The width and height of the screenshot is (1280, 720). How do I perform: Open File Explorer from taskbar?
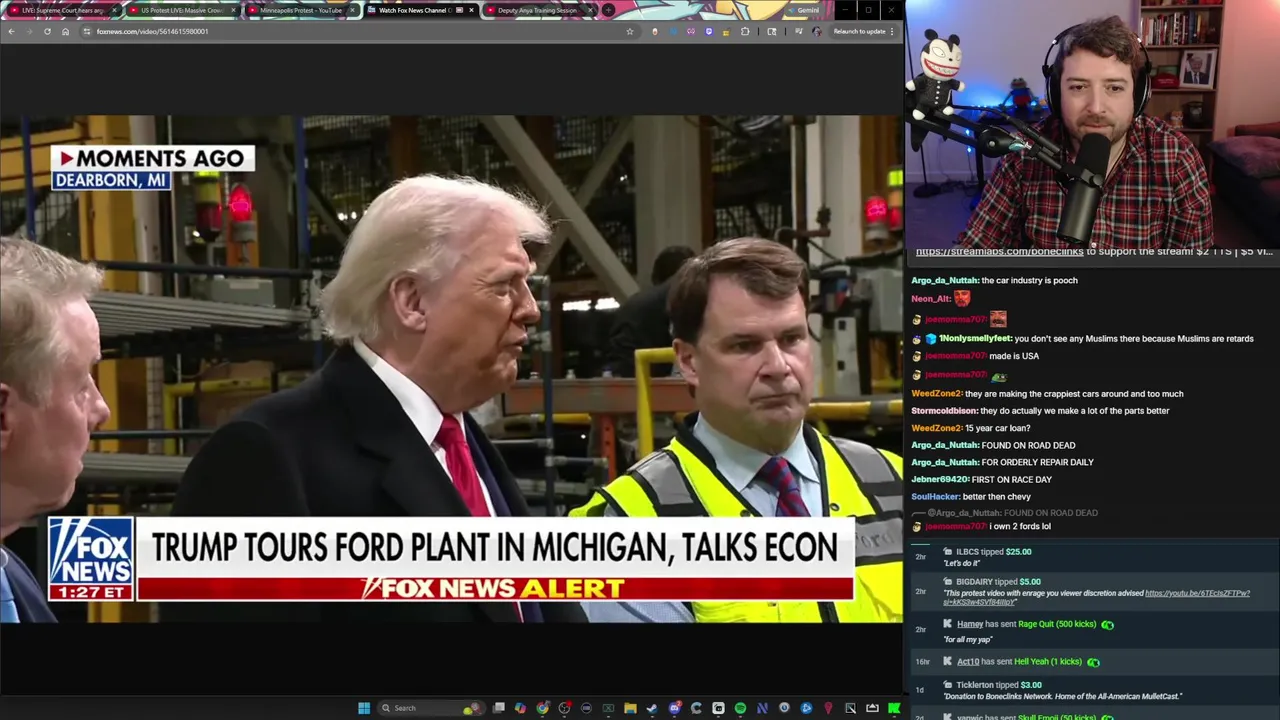630,708
